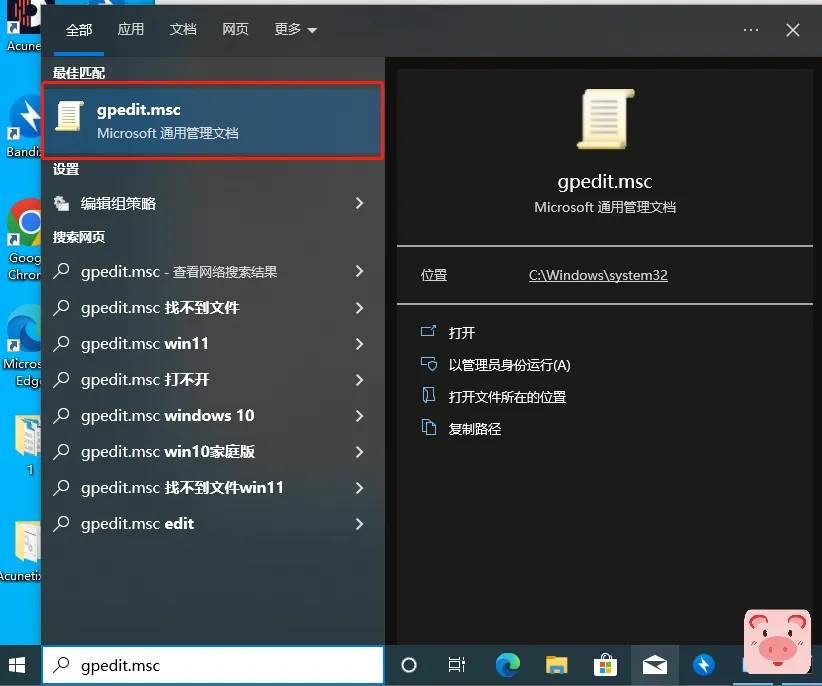Open the Bandizip desktop shortcut
Viewport: 822px width, 686px height.
(x=23, y=127)
